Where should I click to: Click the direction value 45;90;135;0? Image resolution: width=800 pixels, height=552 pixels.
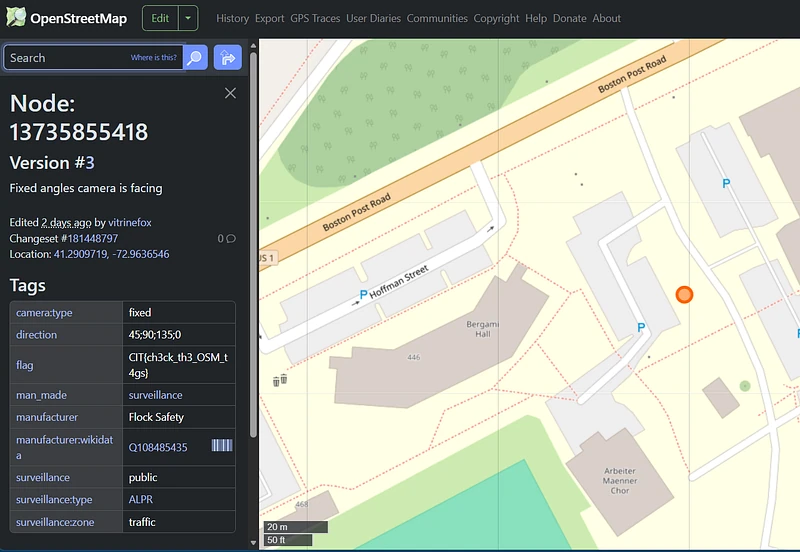point(155,335)
